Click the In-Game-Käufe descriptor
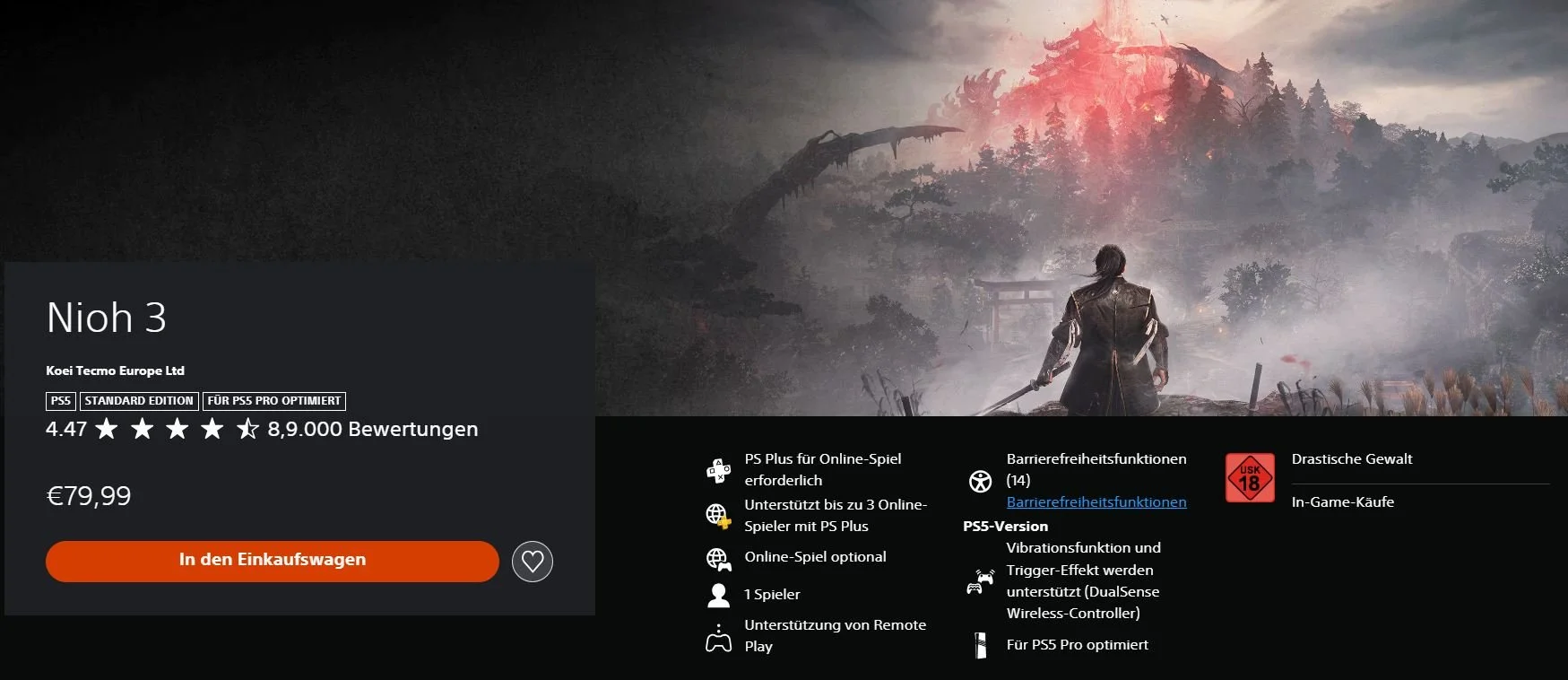This screenshot has width=1568, height=680. [1343, 501]
